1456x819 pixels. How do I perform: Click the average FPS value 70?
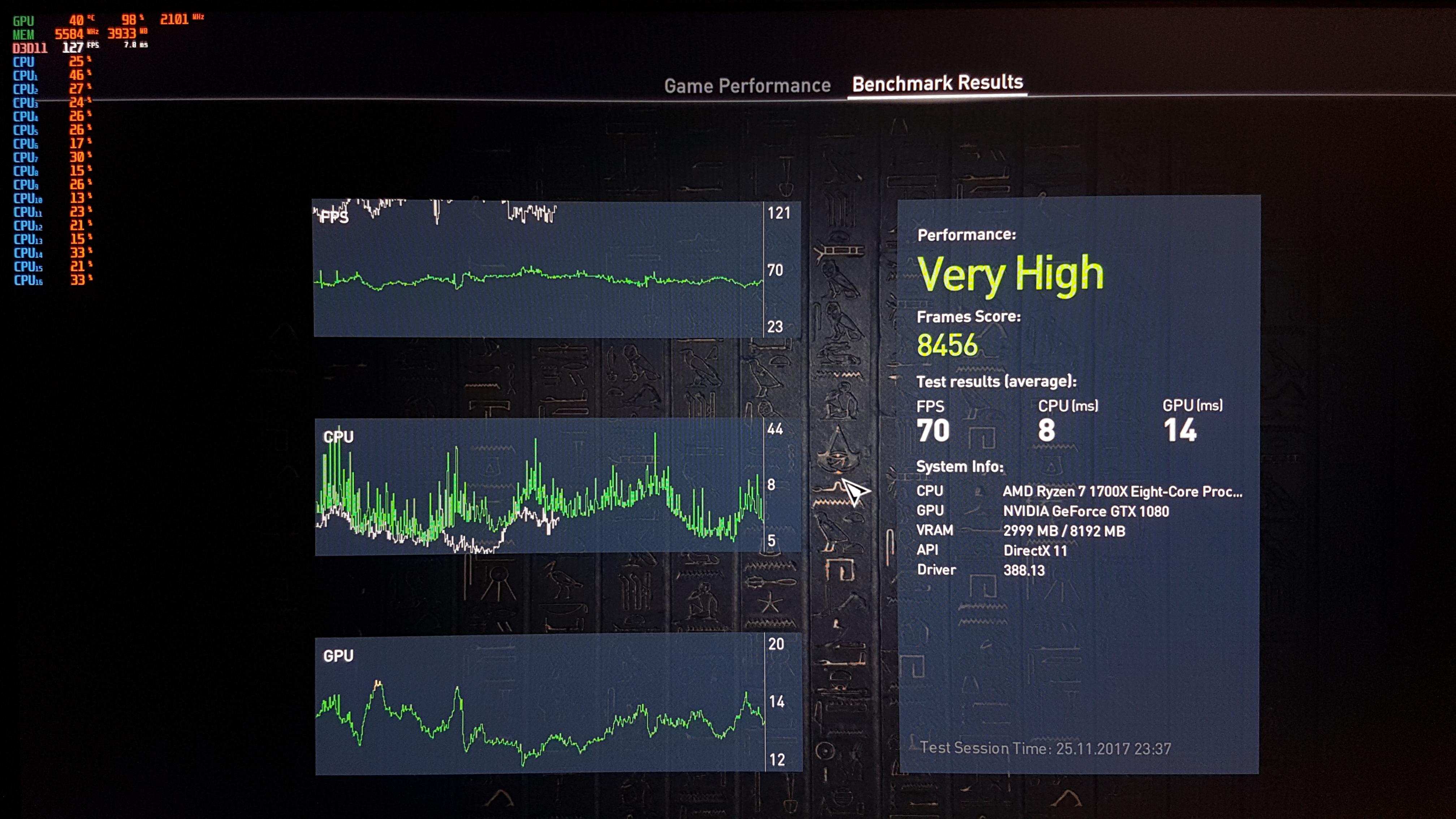933,431
